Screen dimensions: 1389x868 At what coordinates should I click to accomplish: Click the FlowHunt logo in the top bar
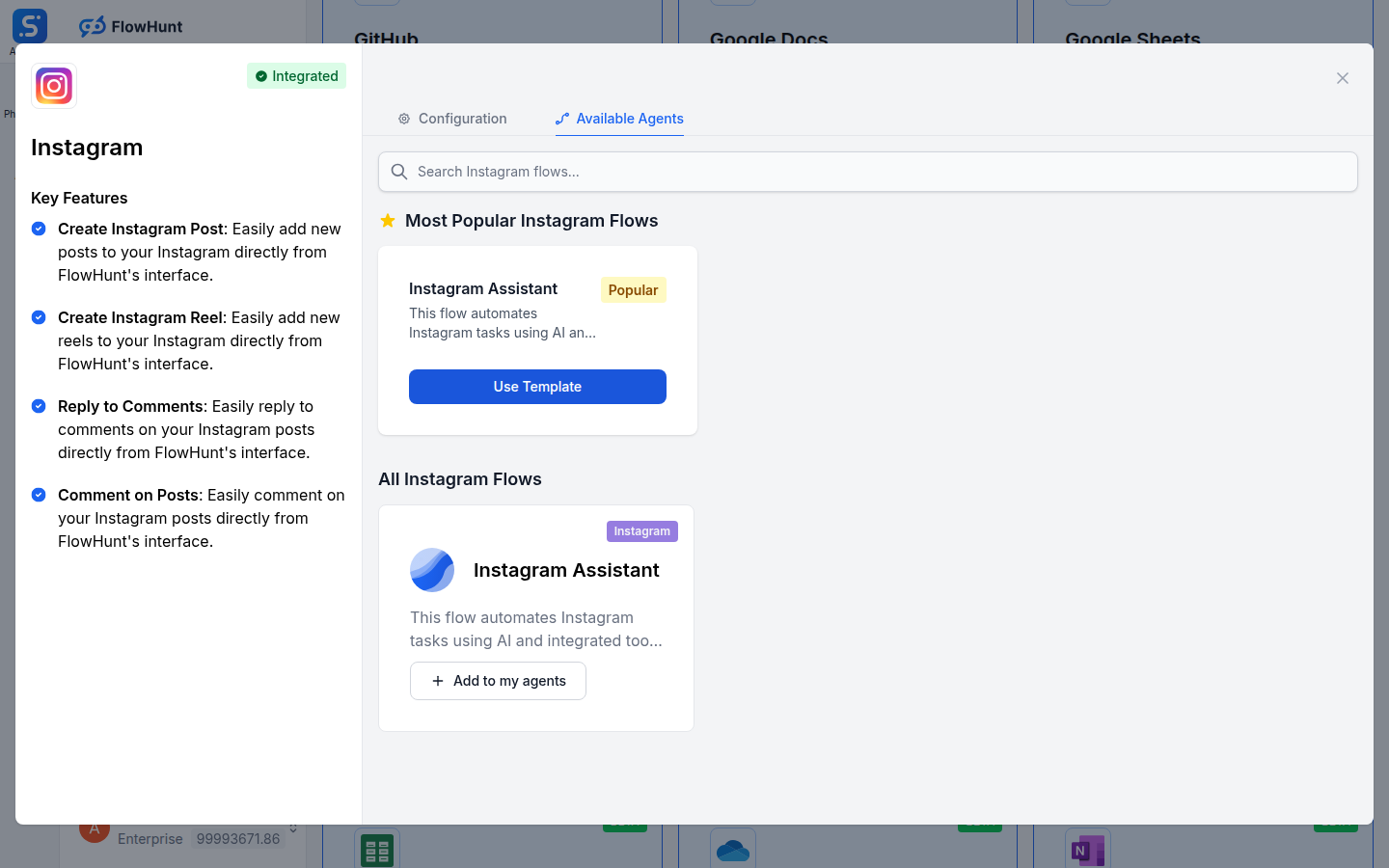(x=129, y=26)
